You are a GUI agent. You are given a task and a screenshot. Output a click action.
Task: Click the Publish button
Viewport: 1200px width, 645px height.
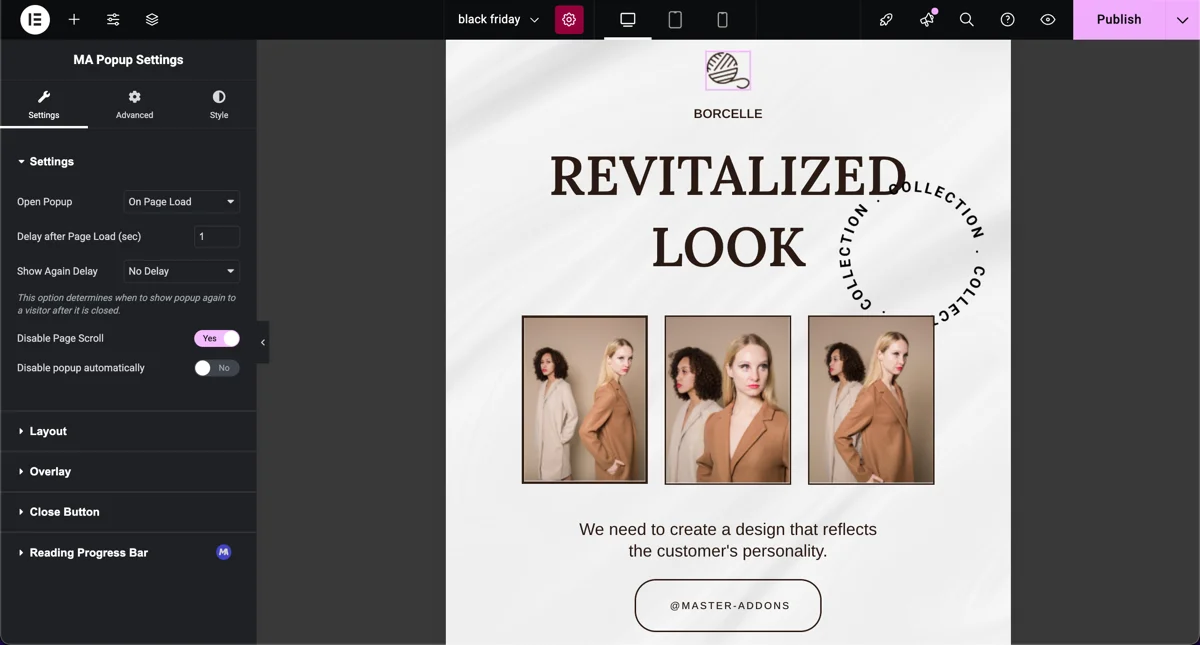(x=1118, y=19)
